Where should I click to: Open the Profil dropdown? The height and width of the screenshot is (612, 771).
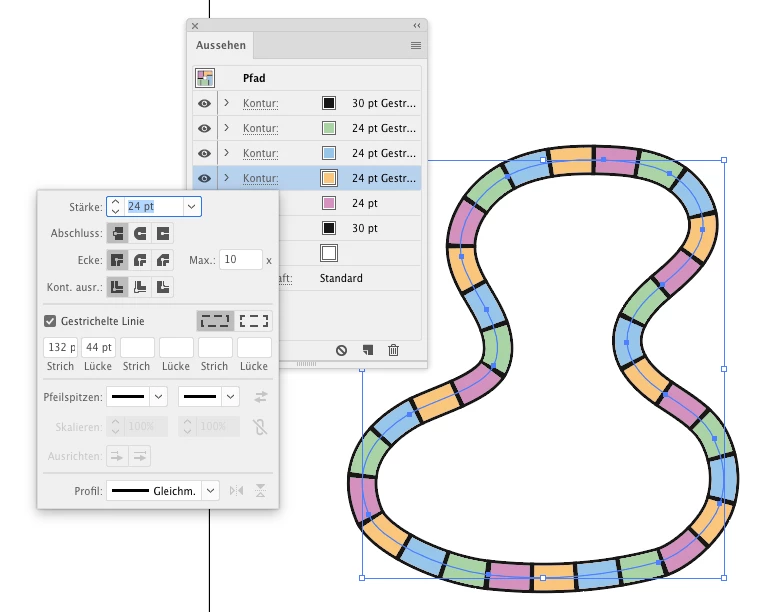210,491
